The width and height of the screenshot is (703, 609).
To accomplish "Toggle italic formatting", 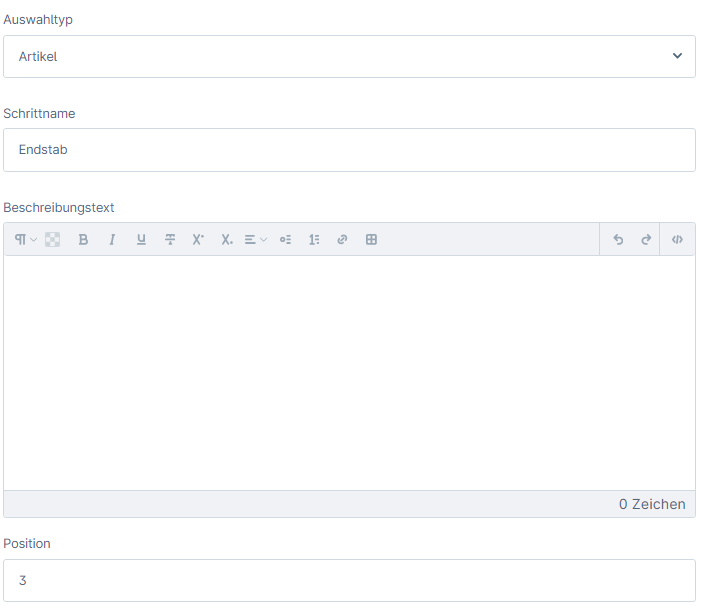I will [112, 239].
